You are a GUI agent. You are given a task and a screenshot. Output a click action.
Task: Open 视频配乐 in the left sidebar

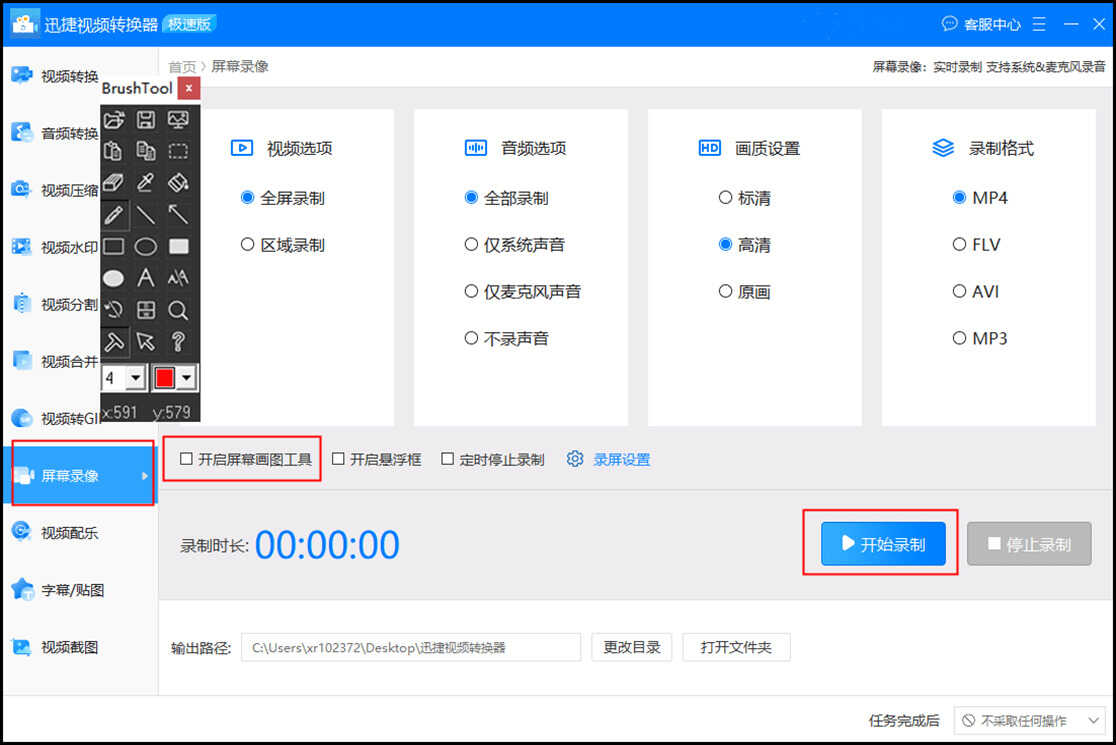click(x=69, y=533)
